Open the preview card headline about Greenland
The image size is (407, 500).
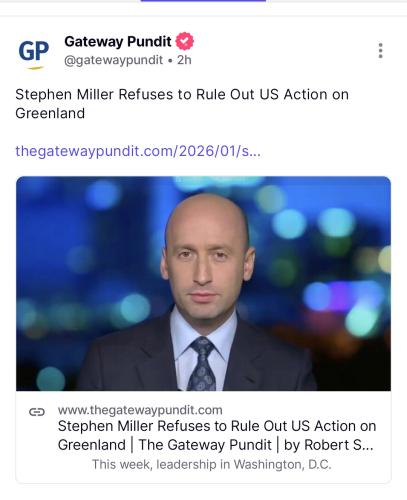[x=217, y=435]
